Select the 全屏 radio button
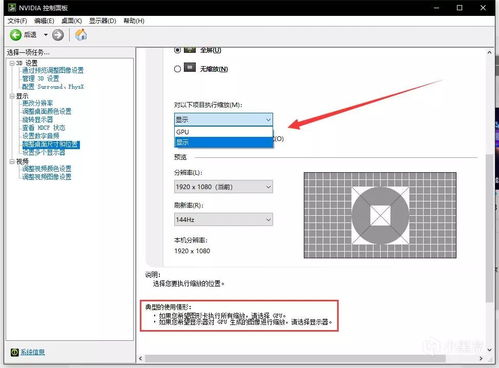Viewport: 499px width, 368px height. pos(177,50)
